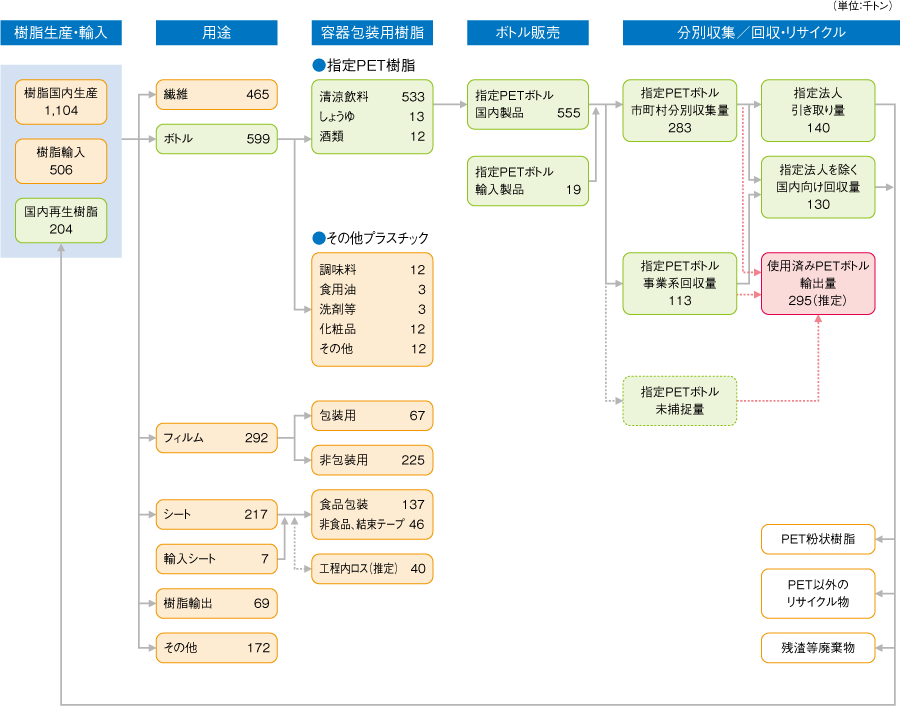The image size is (900, 706).
Task: Click the 樹脂国内生産 1,104 box
Action: coord(61,101)
